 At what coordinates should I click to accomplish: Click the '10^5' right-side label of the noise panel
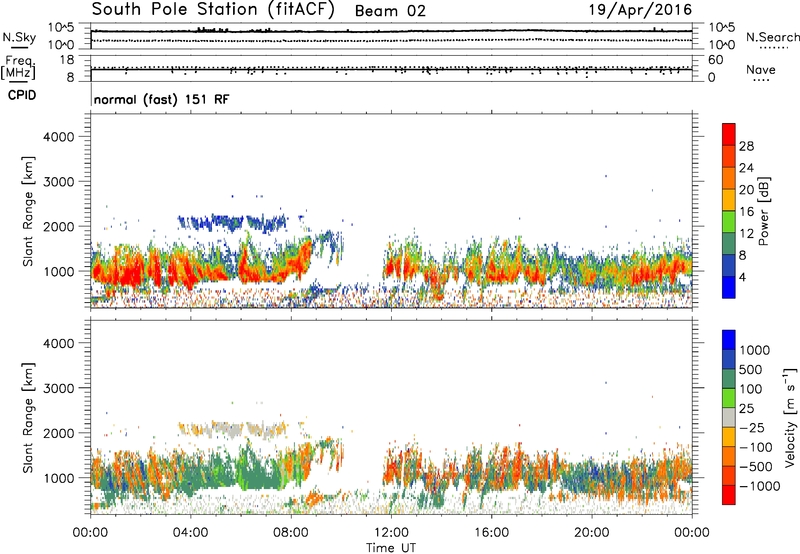pyautogui.click(x=722, y=28)
